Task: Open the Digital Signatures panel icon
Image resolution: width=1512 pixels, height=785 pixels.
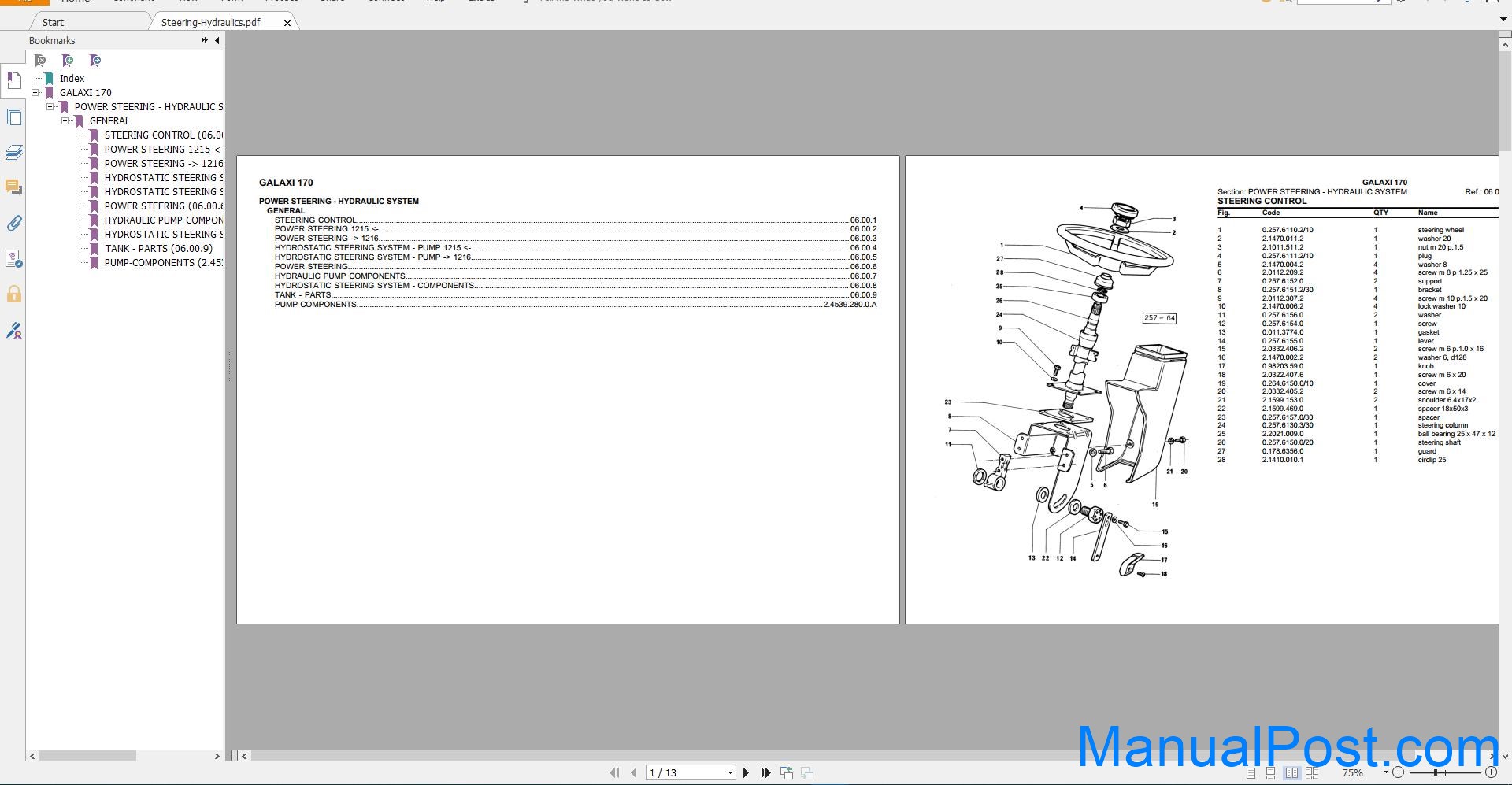Action: (13, 259)
